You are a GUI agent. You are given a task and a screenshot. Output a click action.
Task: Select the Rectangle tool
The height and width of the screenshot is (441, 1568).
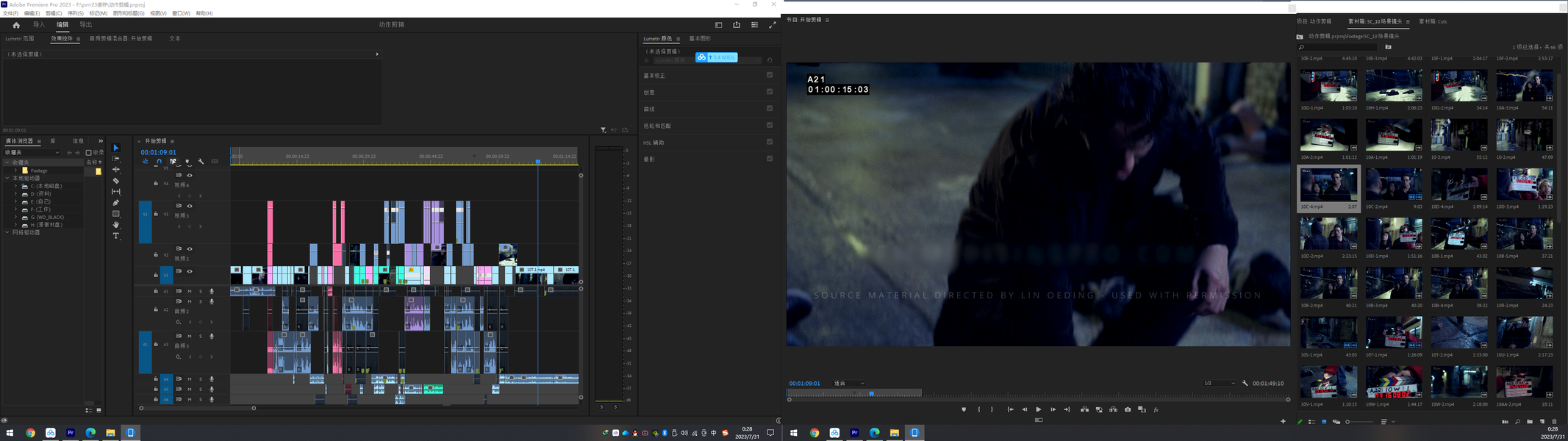point(116,214)
